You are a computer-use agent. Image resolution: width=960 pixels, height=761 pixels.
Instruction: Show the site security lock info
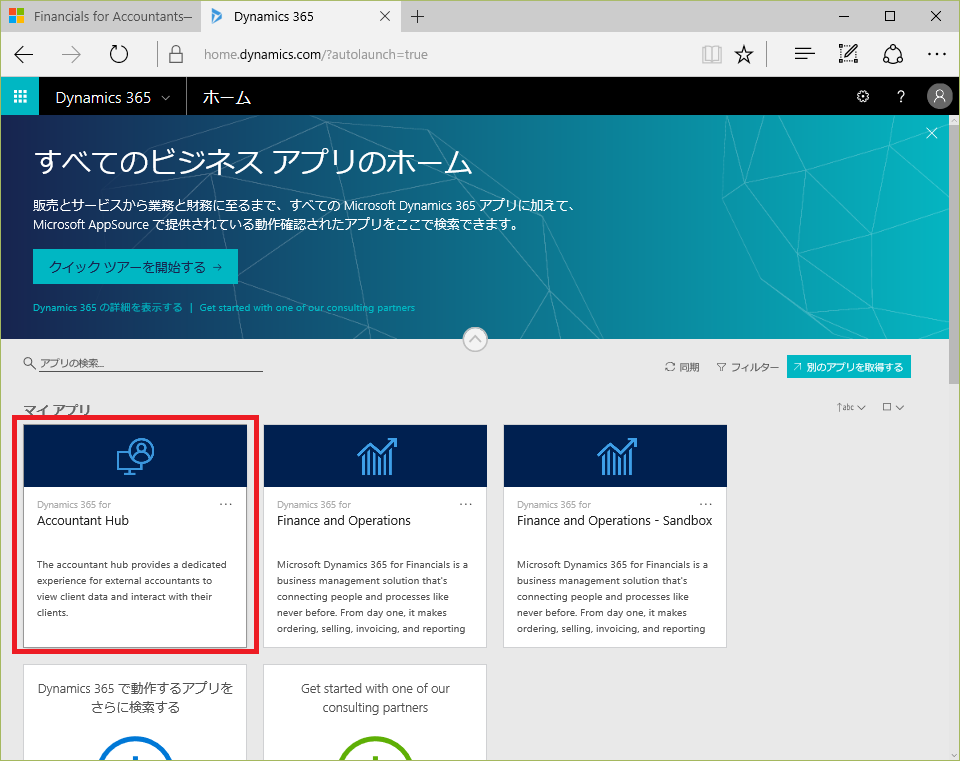pyautogui.click(x=176, y=54)
